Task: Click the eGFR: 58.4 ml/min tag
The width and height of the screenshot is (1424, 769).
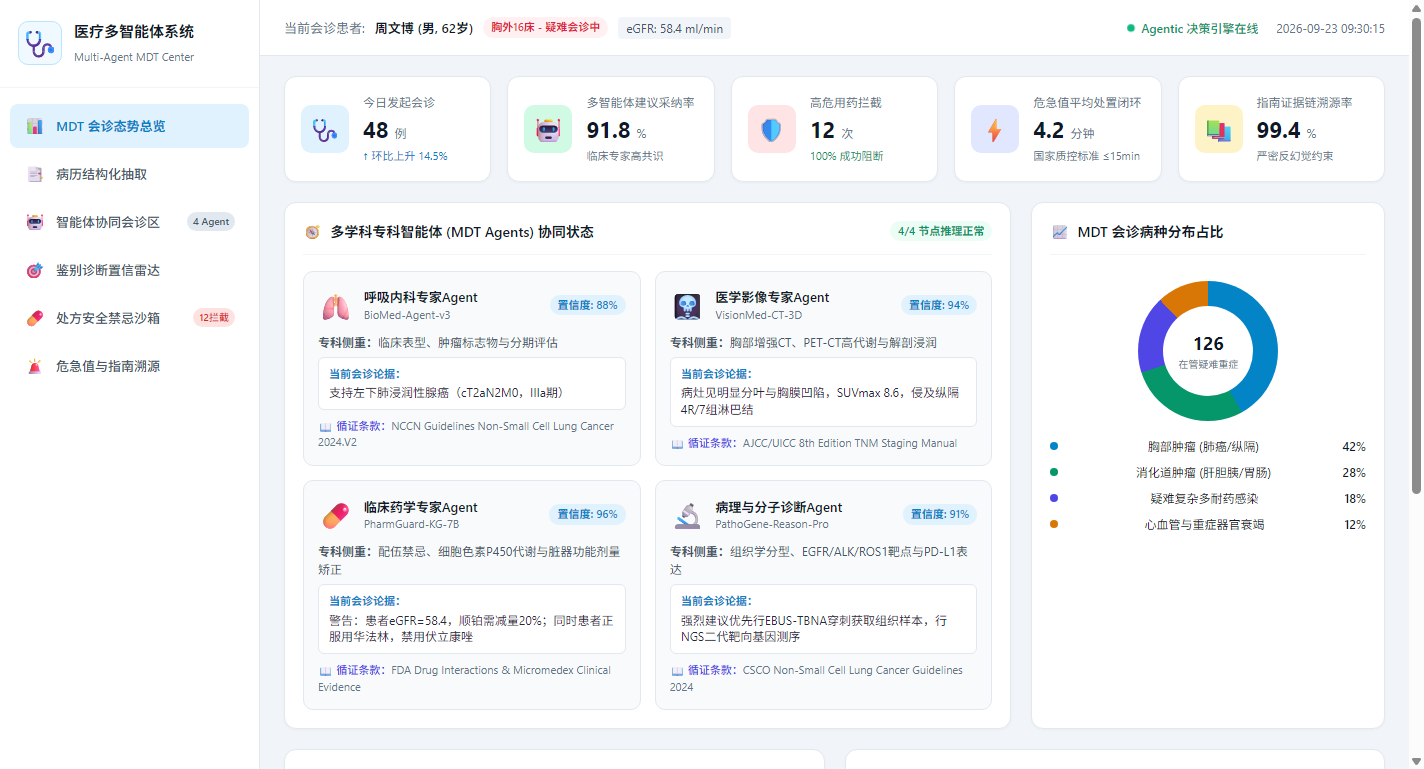Action: (x=674, y=28)
